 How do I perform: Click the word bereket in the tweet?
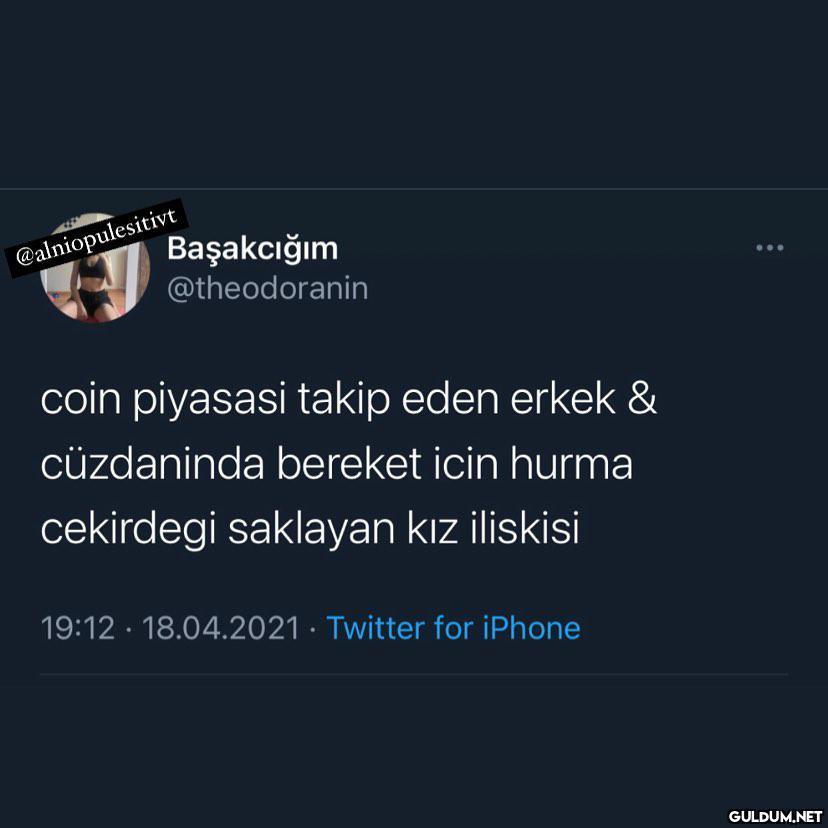pyautogui.click(x=349, y=464)
